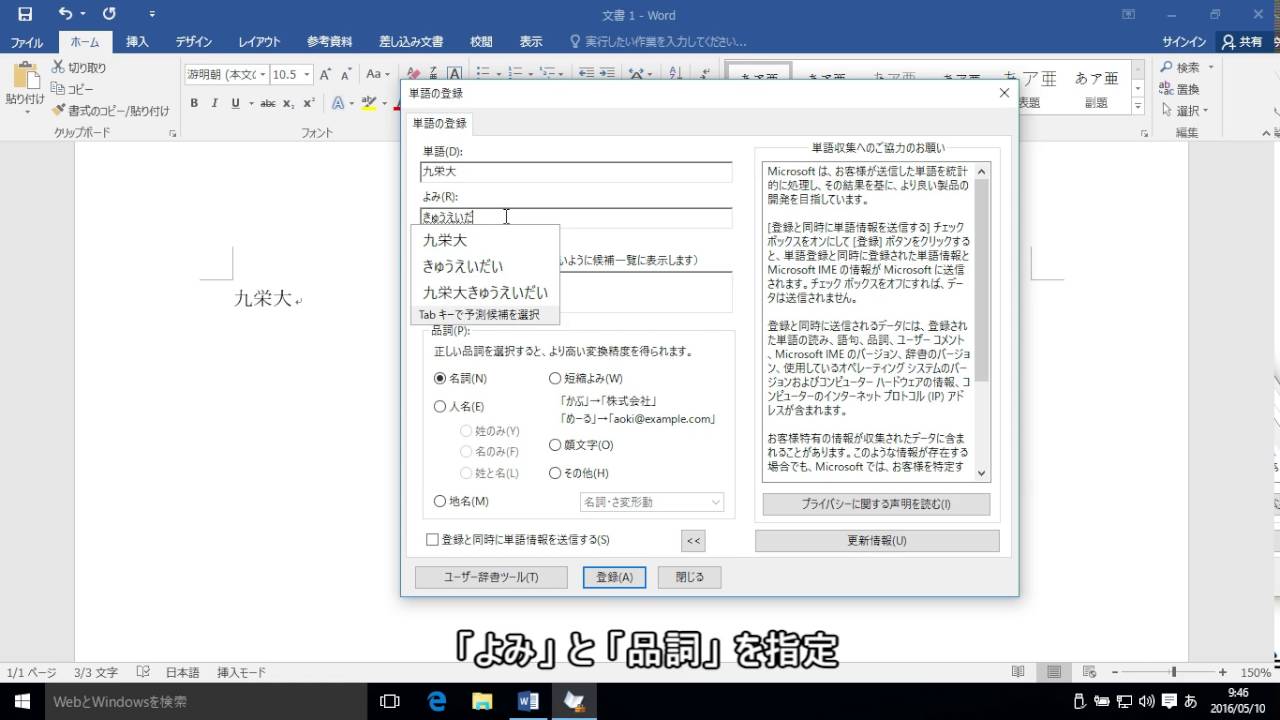
Task: Click the Redo icon in title bar
Action: click(109, 14)
